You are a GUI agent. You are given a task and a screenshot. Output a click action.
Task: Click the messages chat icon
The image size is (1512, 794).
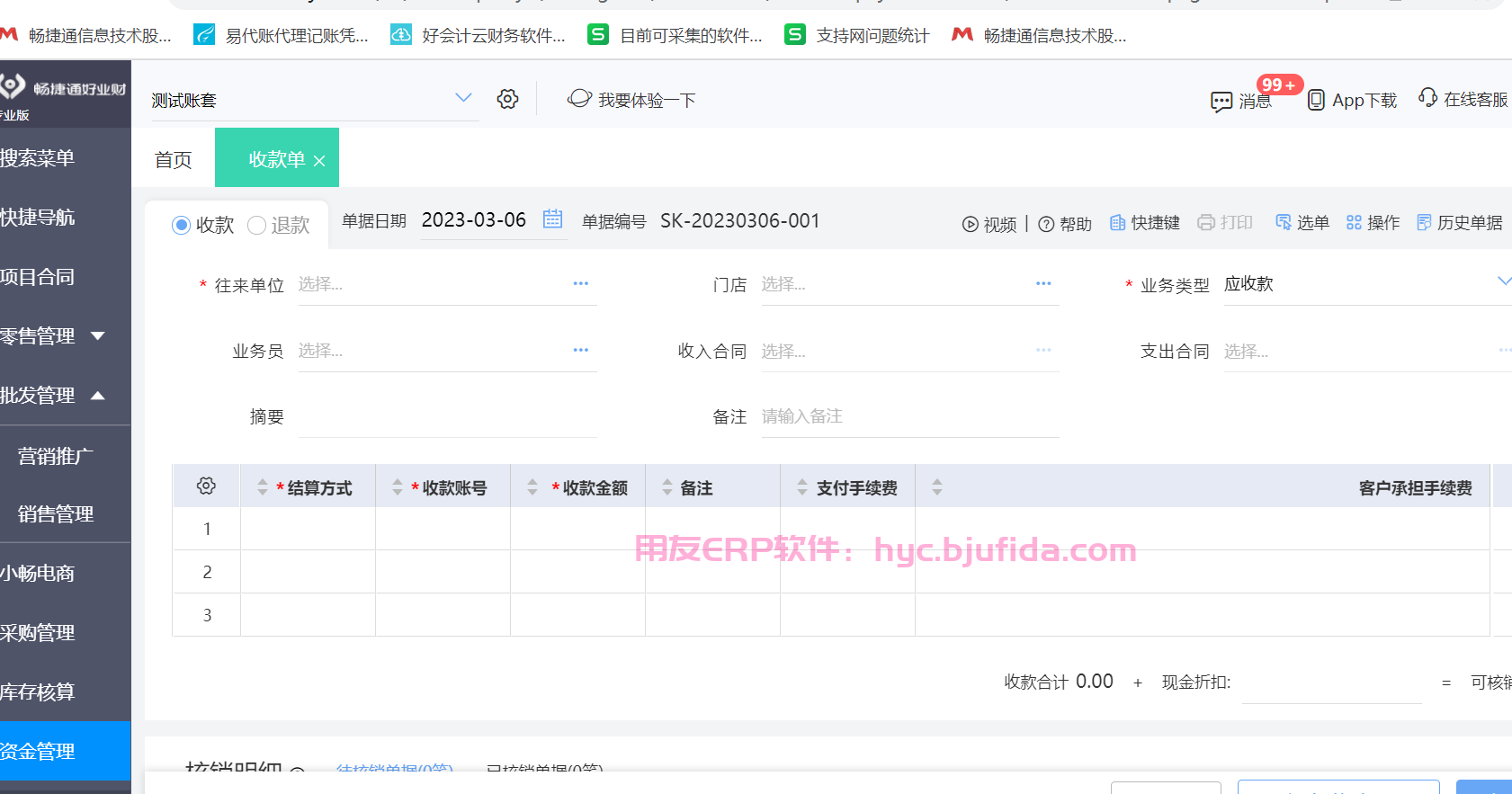(x=1221, y=101)
